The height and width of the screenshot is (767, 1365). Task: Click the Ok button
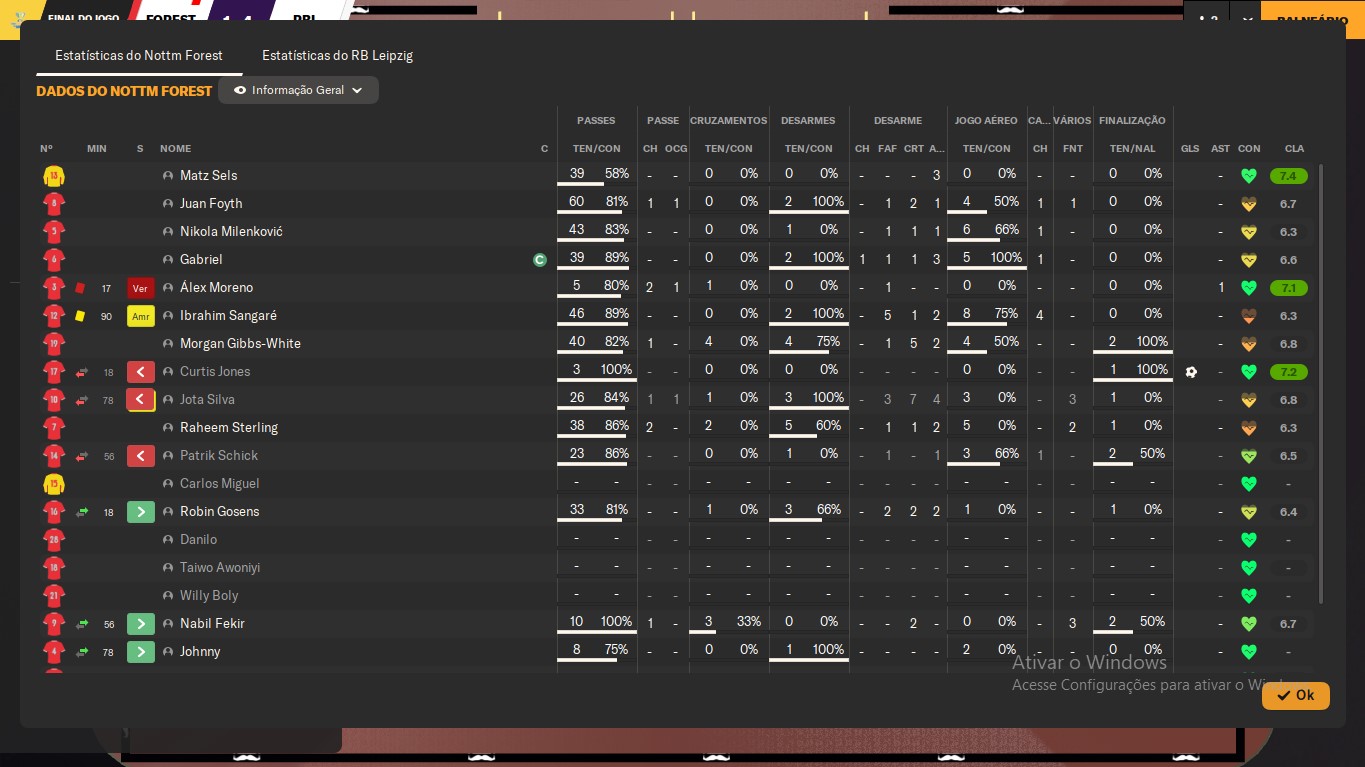[x=1295, y=695]
